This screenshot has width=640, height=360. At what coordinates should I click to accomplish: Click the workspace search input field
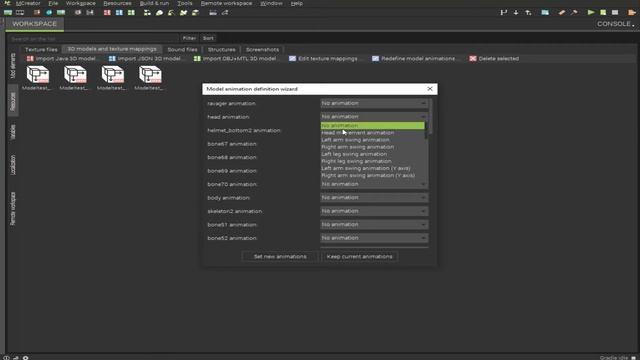(x=93, y=39)
